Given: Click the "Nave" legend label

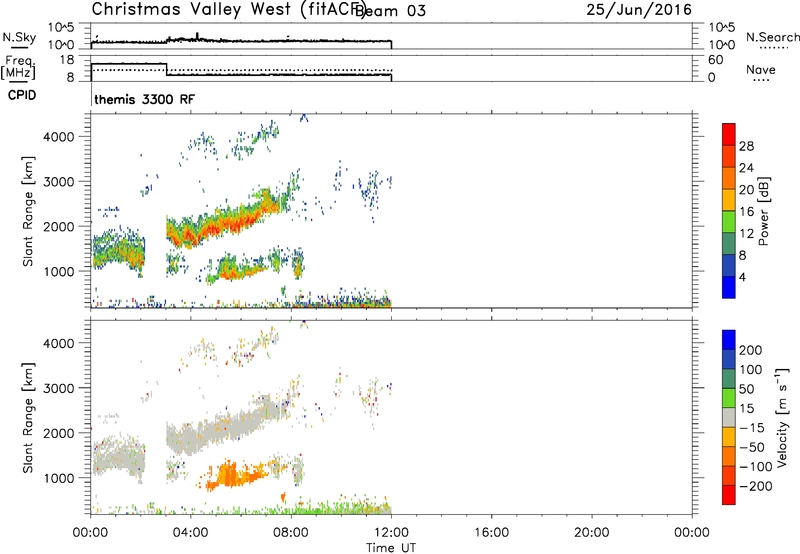Looking at the screenshot, I should tap(761, 69).
